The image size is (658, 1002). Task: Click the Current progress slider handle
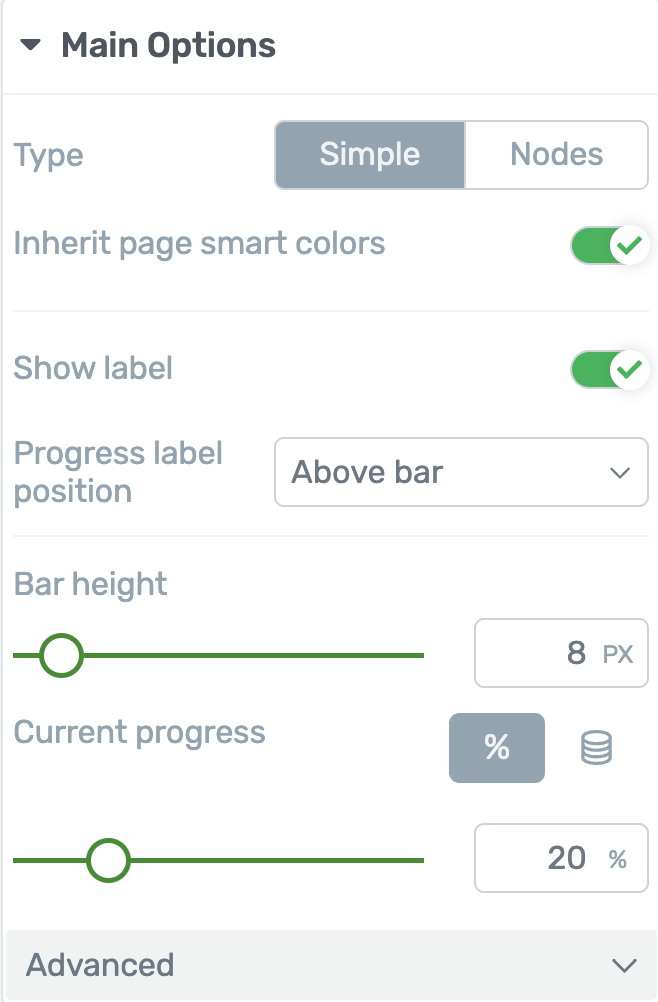[x=108, y=861]
